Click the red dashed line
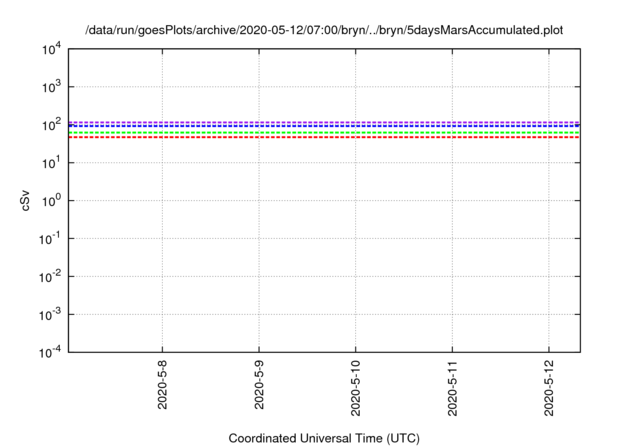The image size is (640, 448). coord(324,137)
